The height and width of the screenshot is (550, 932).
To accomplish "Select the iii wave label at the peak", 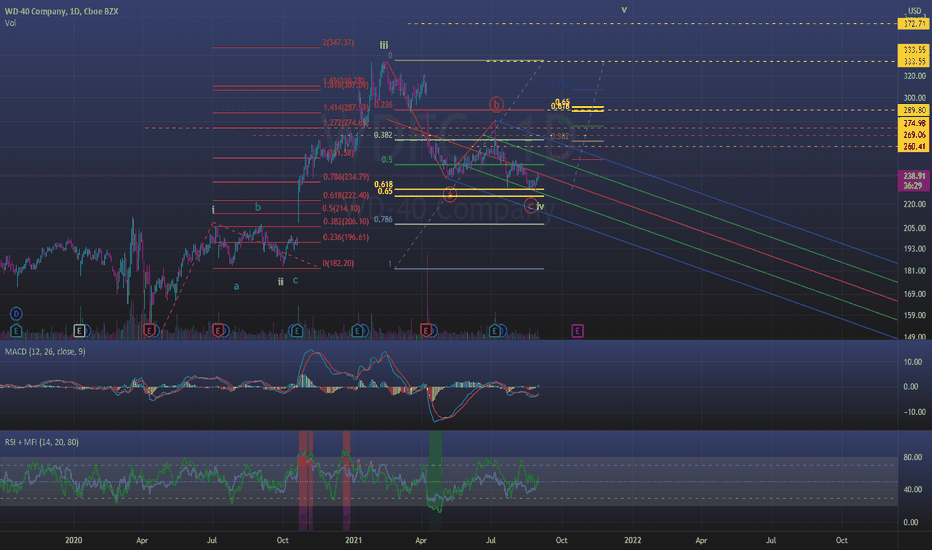I will (x=384, y=45).
